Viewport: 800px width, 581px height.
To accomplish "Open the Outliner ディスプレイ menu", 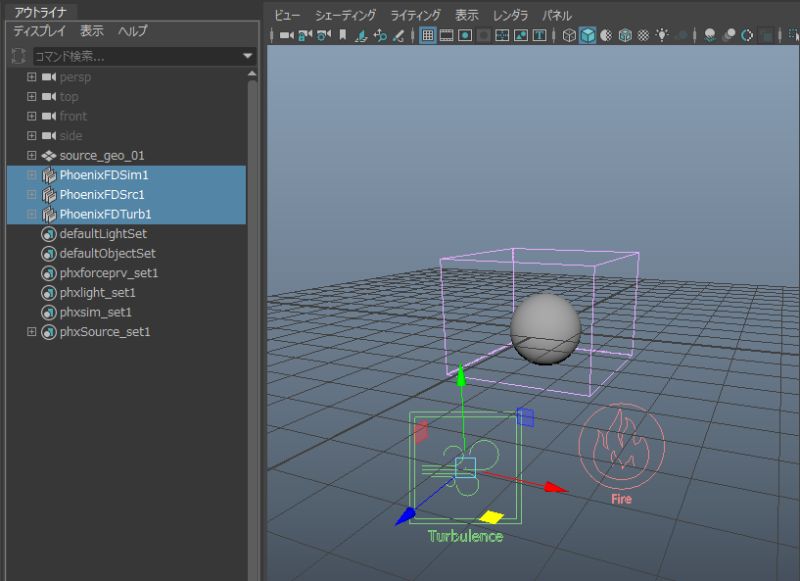I will point(39,31).
